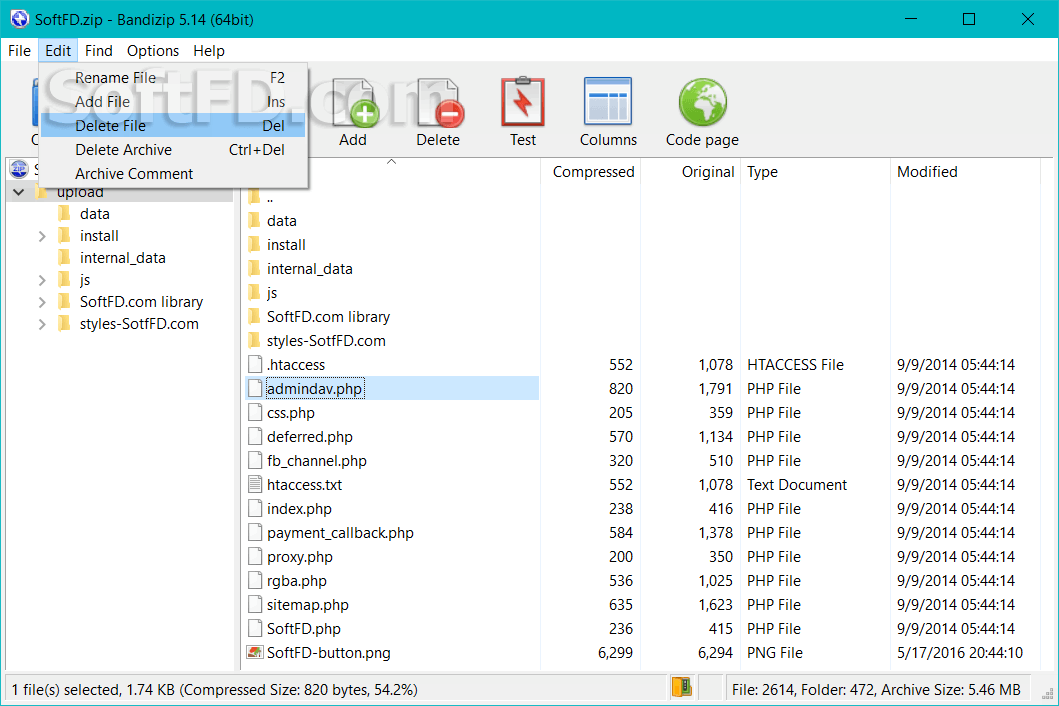Choose Rename File from Edit menu
This screenshot has width=1059, height=706.
(x=173, y=78)
